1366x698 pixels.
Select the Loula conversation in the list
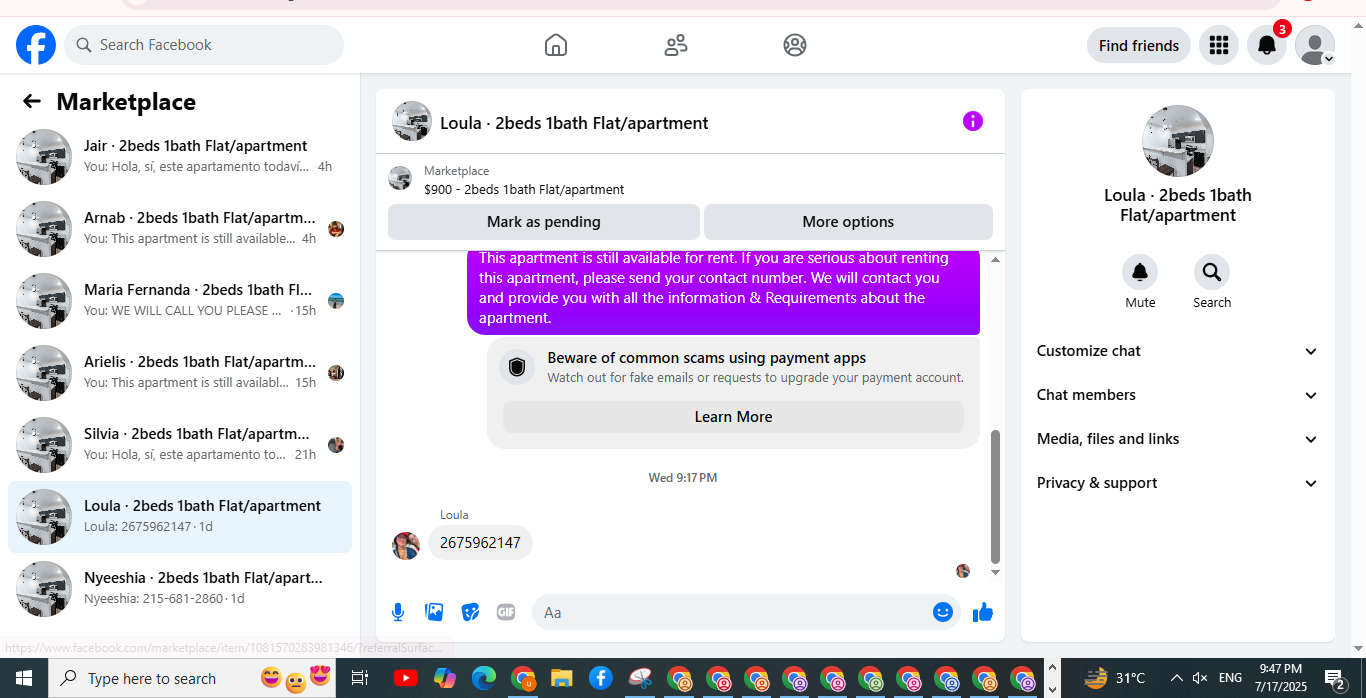pyautogui.click(x=180, y=516)
